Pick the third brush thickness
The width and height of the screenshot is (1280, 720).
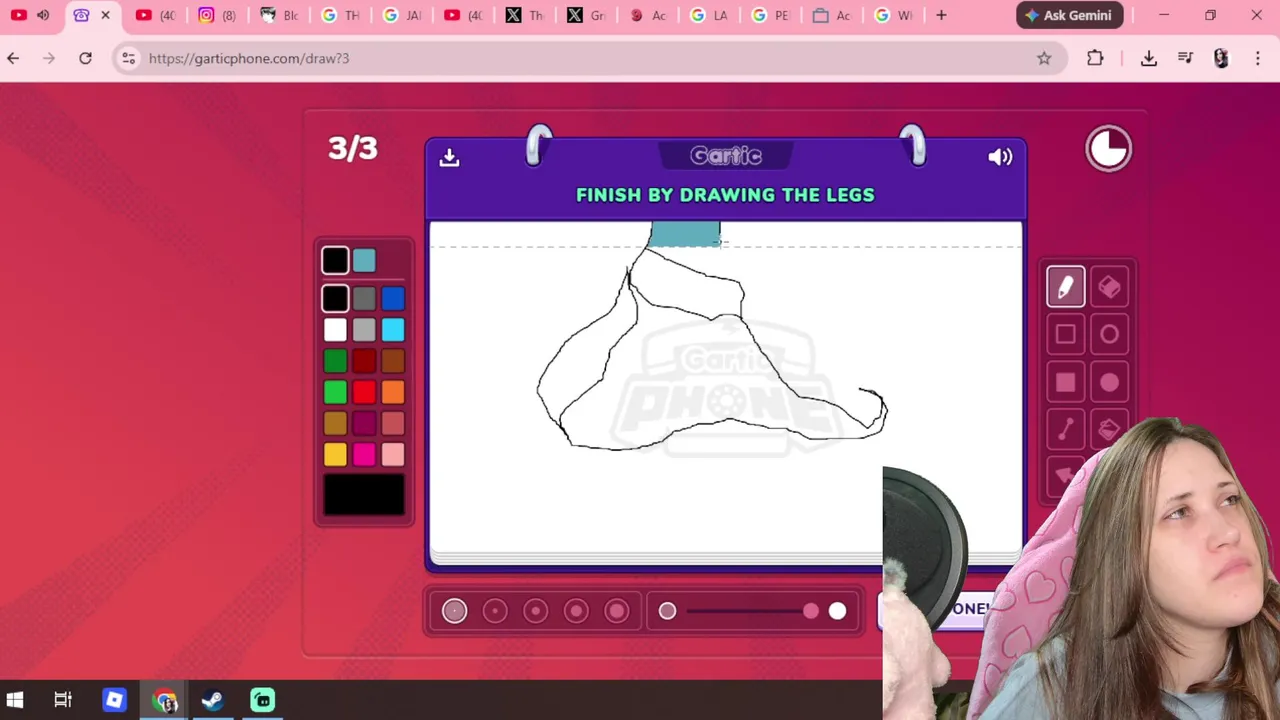coord(535,611)
